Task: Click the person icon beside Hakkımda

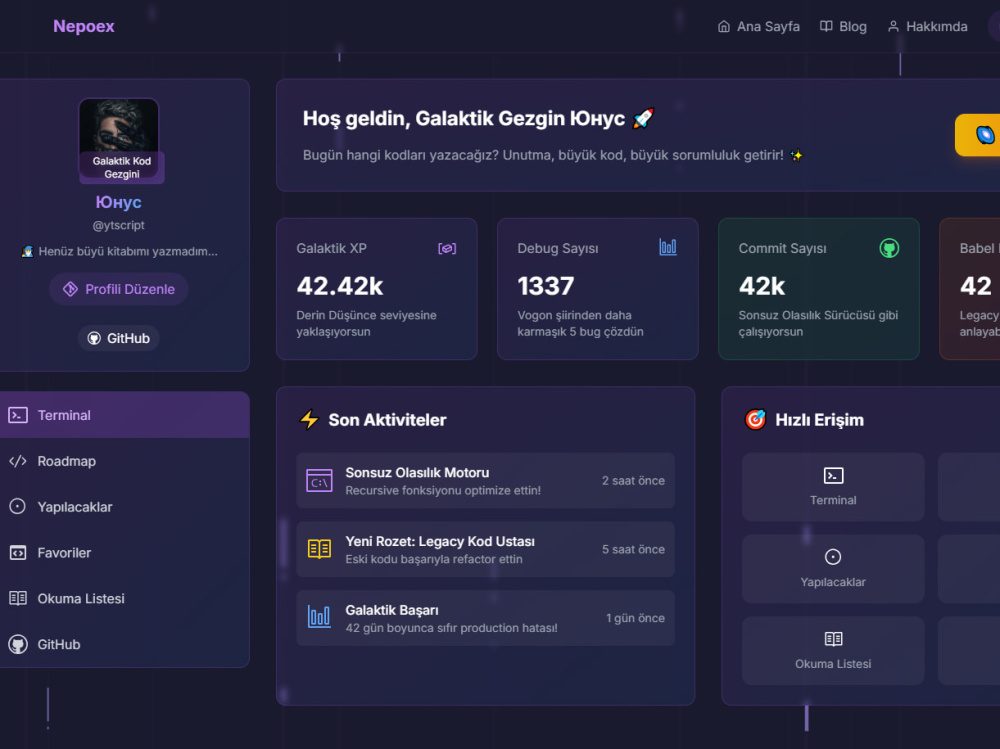Action: pyautogui.click(x=893, y=26)
